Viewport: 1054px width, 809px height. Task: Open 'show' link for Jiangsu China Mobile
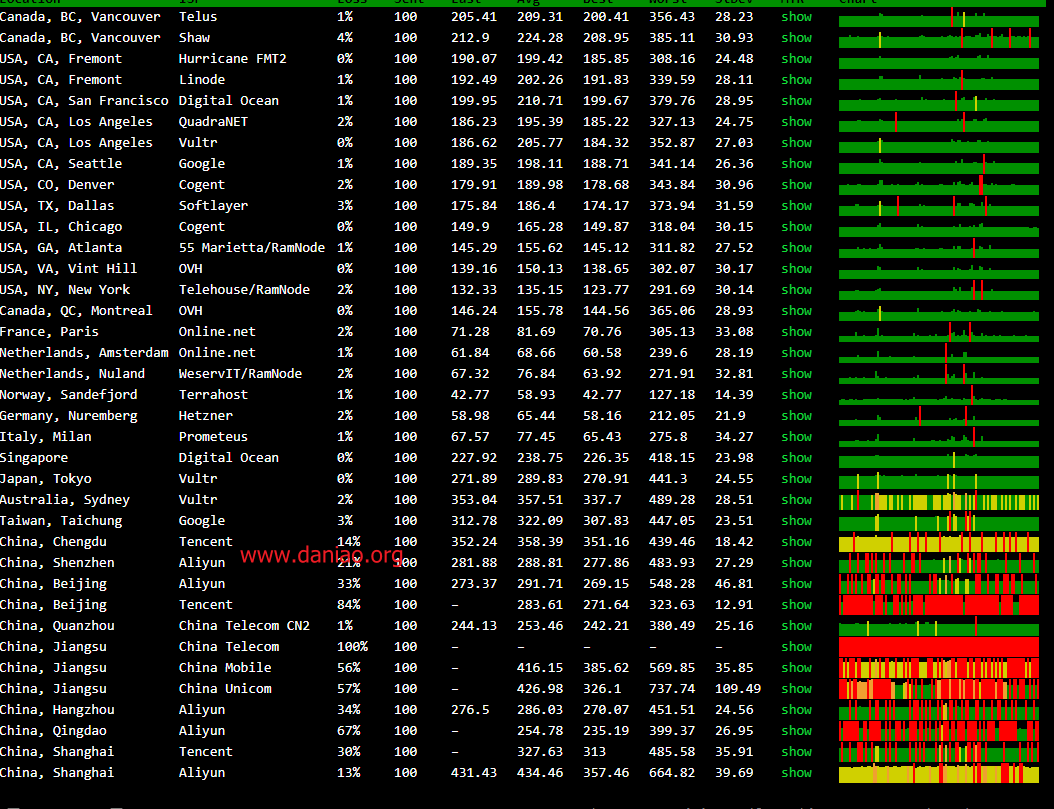797,667
